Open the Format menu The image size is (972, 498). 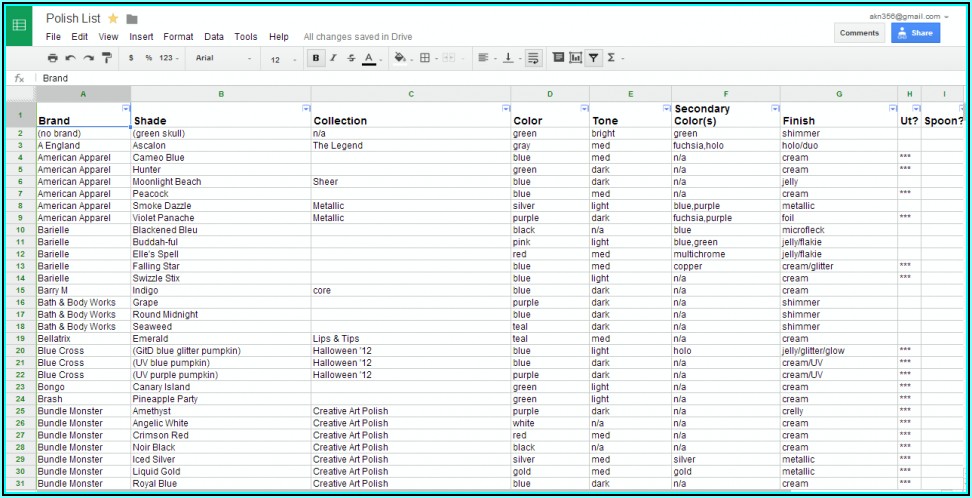[178, 37]
